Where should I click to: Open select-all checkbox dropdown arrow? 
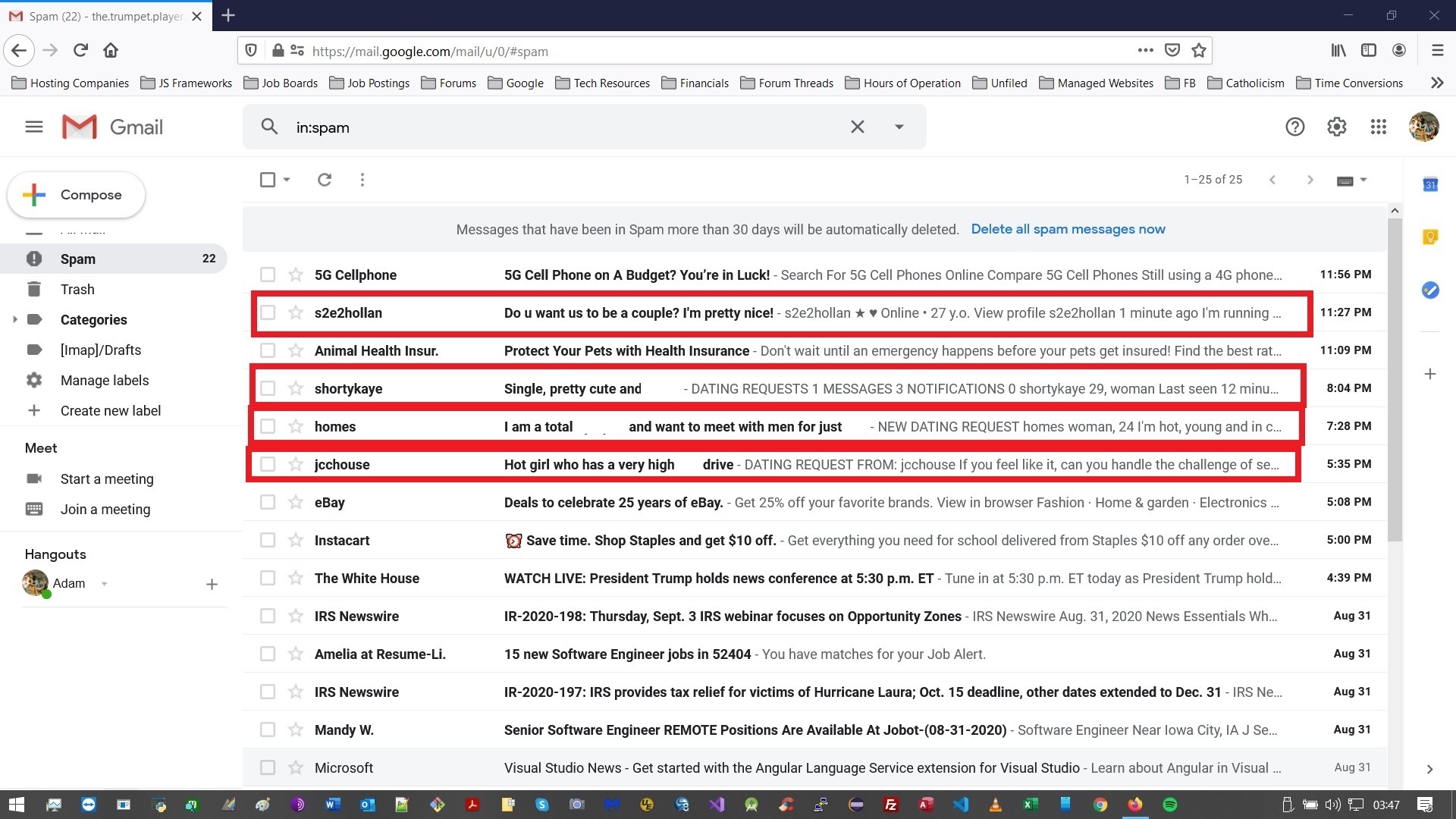[287, 180]
